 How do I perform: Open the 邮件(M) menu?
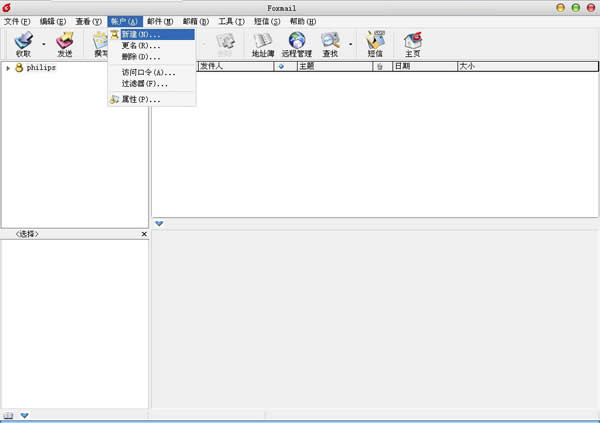click(160, 21)
